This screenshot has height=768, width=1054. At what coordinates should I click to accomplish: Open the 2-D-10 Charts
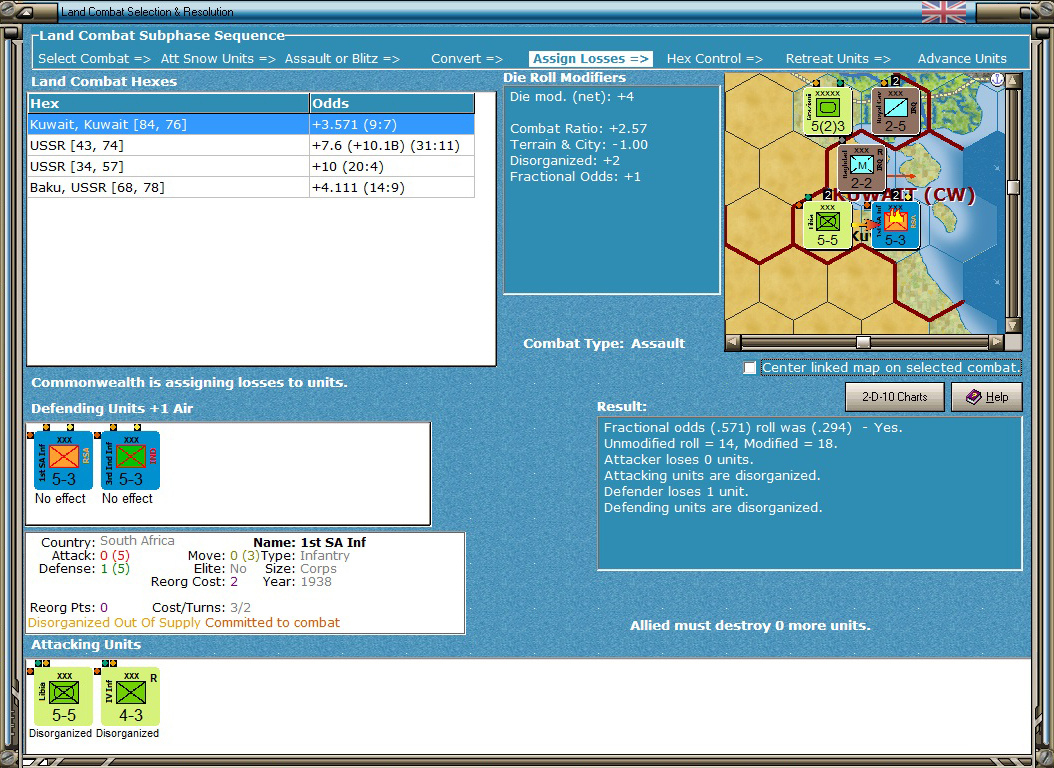click(x=895, y=397)
